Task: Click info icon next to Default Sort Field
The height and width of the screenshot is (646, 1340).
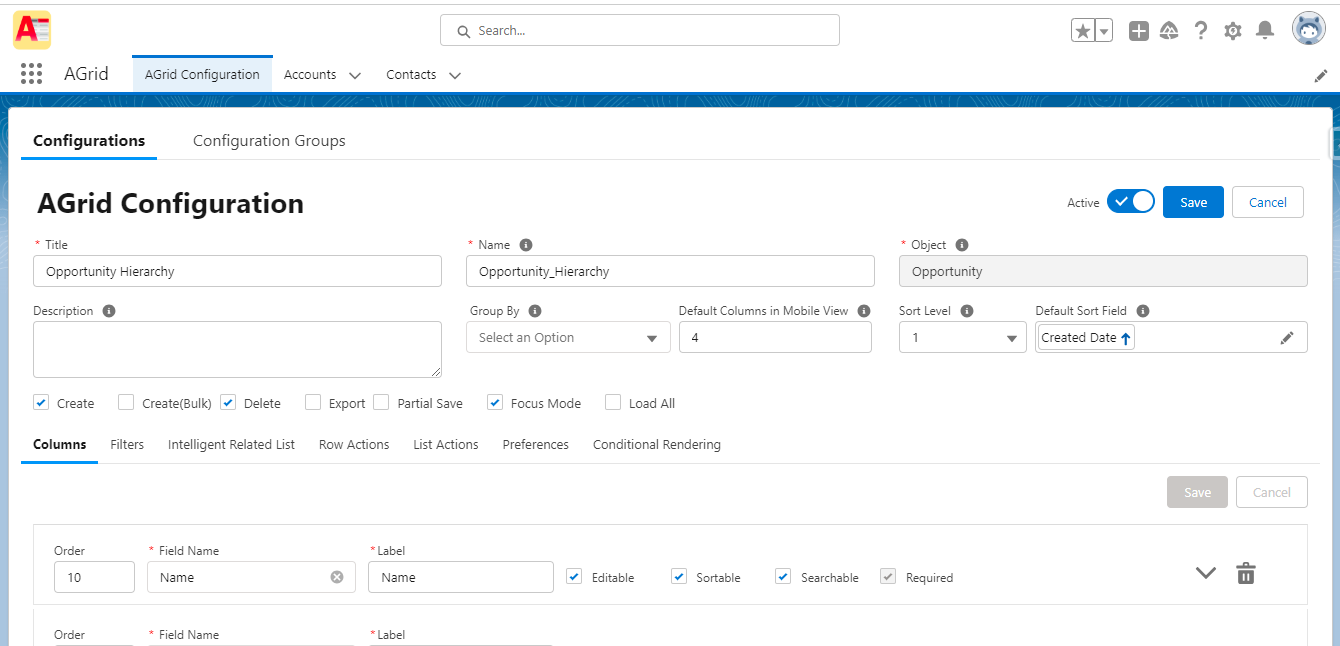Action: click(1143, 311)
